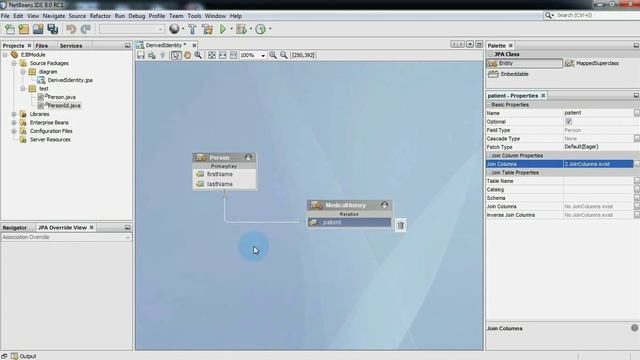
Task: Open the File menu
Action: (5, 16)
